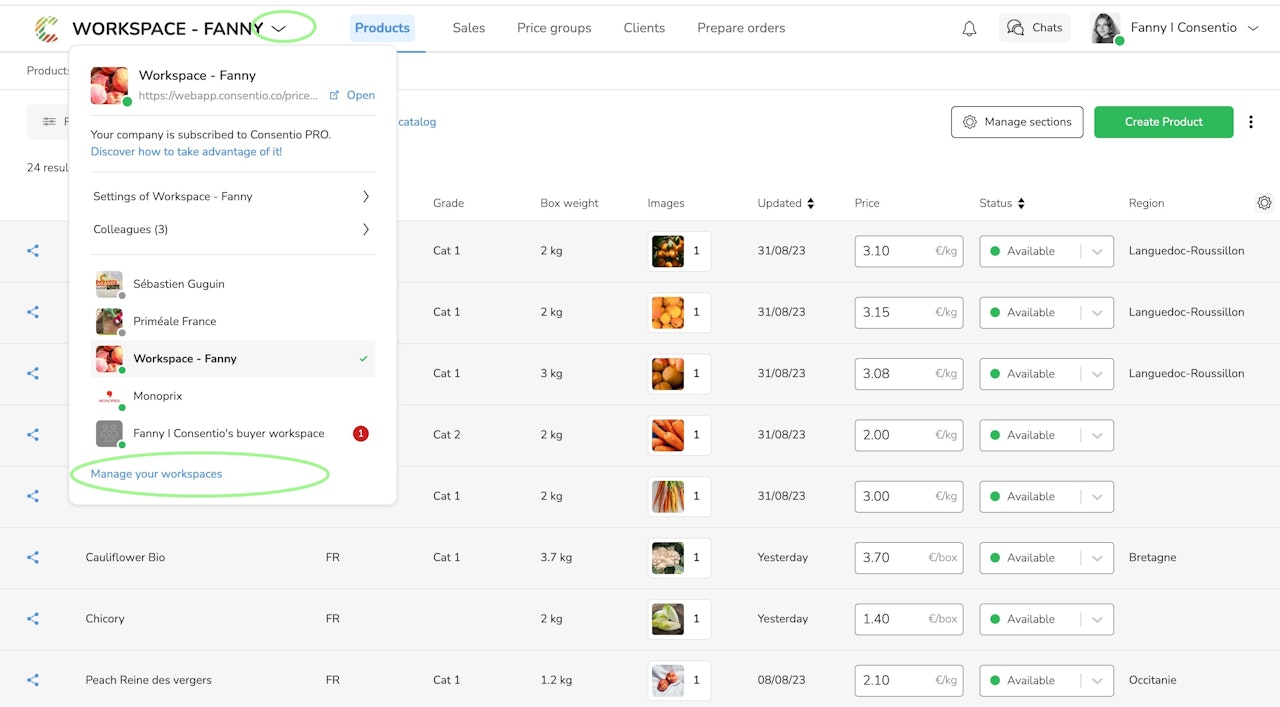Open Manage your workspaces link

click(157, 474)
